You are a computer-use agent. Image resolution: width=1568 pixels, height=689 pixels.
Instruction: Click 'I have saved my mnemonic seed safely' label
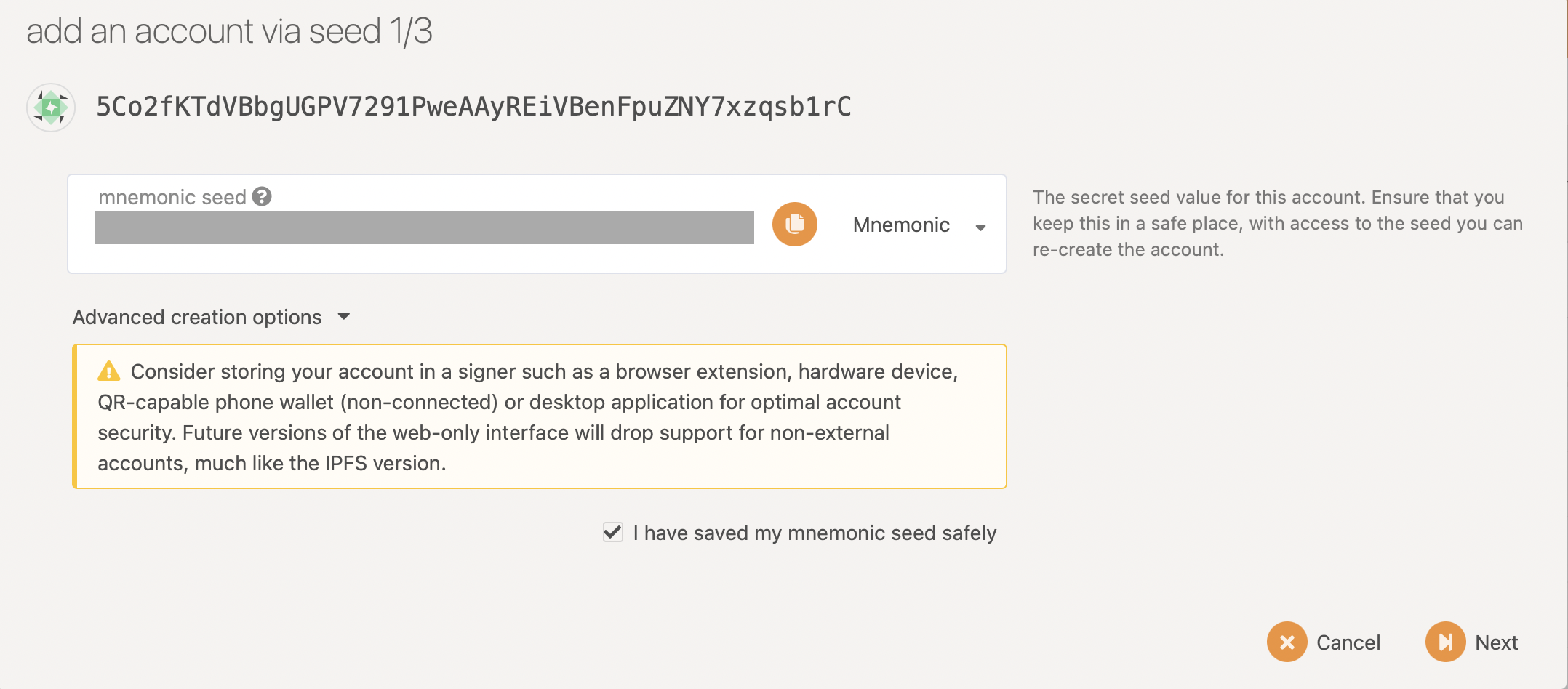pos(814,533)
